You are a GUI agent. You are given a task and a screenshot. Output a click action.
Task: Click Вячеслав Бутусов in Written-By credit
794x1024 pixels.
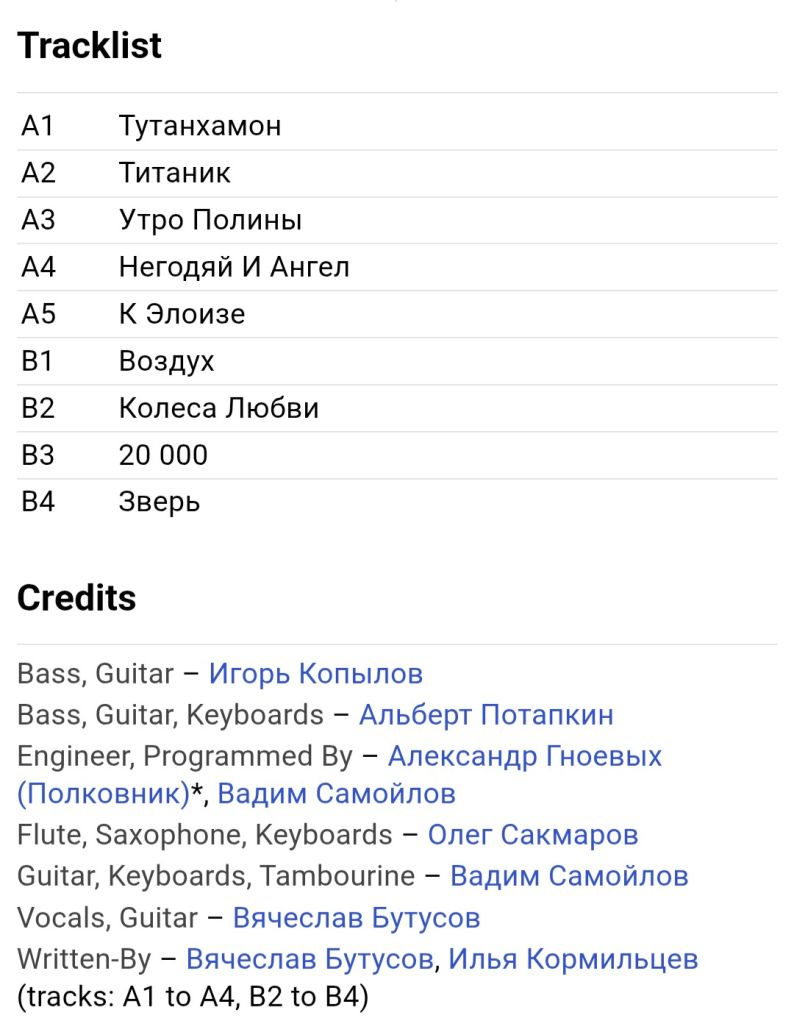tap(310, 959)
